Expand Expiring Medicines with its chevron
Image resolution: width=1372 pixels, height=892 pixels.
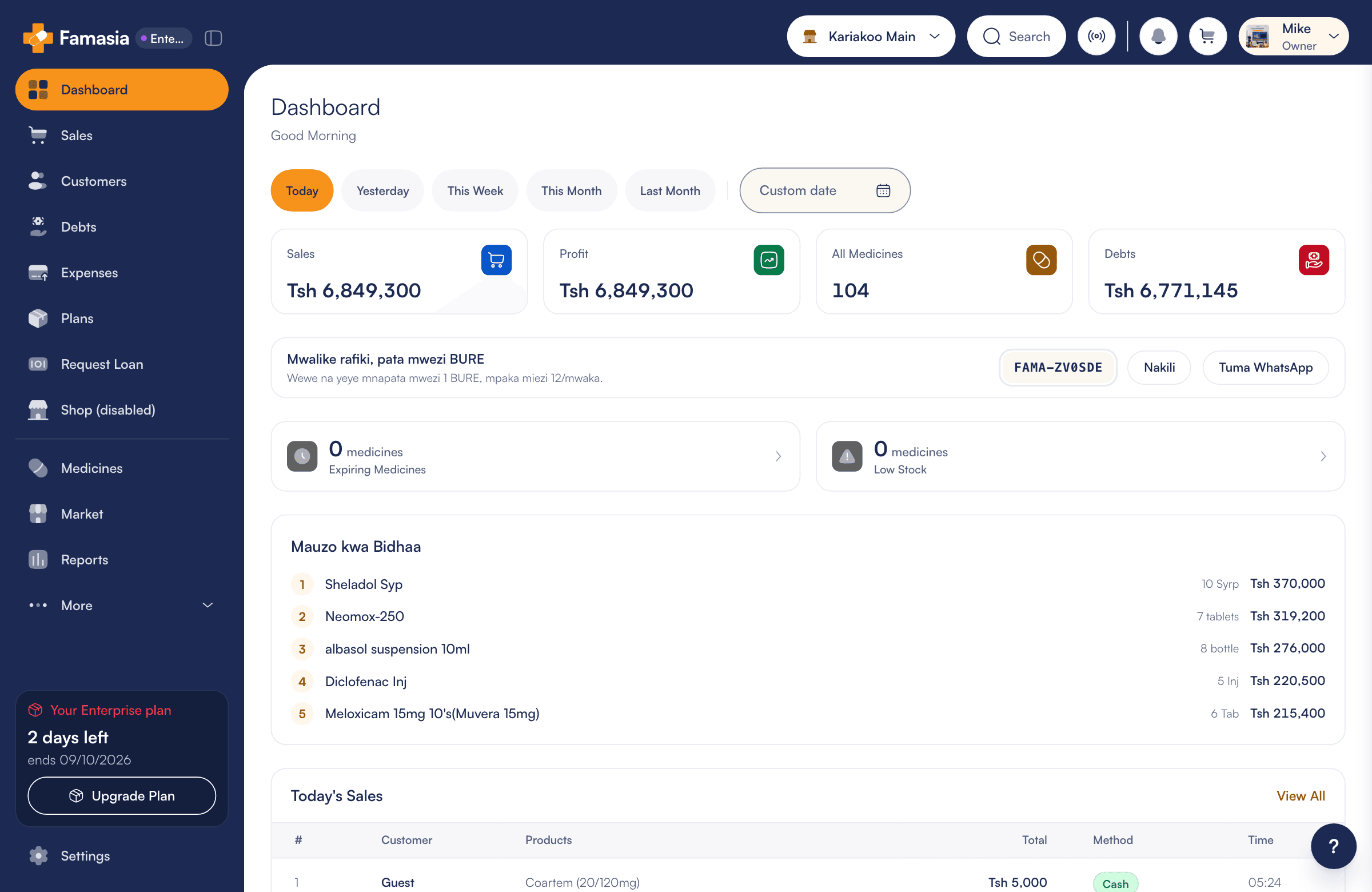[x=778, y=456]
